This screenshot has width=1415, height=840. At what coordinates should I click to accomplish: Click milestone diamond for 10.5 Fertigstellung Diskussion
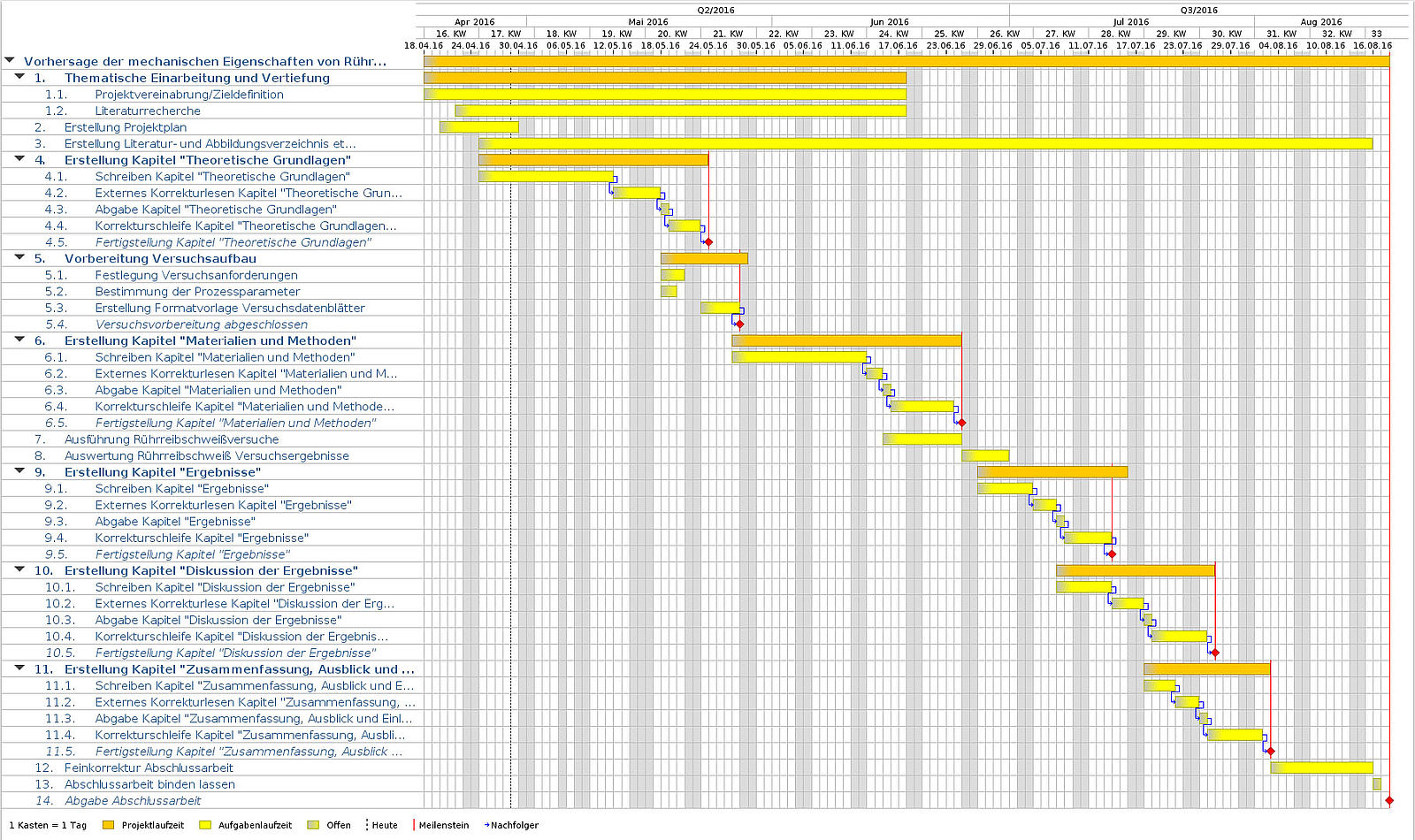(x=1215, y=653)
